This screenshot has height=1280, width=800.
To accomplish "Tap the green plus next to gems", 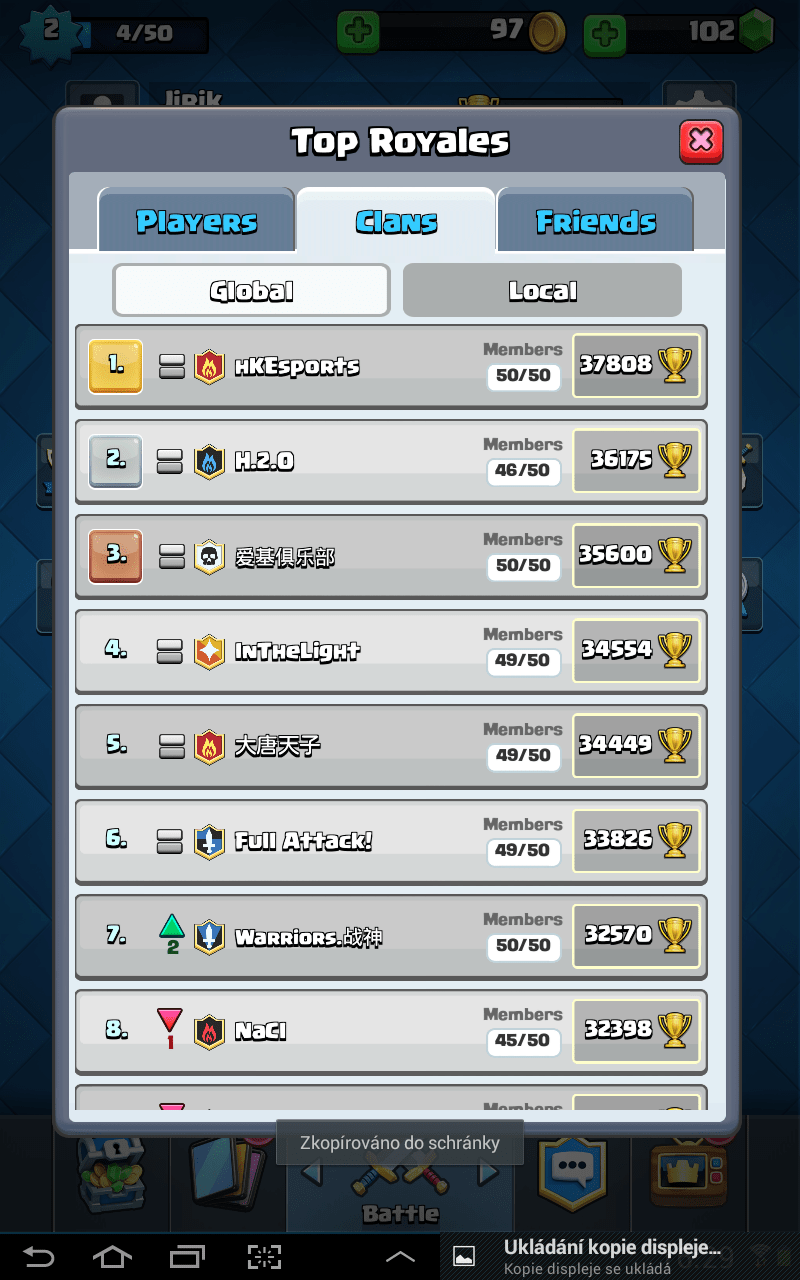I will 604,34.
